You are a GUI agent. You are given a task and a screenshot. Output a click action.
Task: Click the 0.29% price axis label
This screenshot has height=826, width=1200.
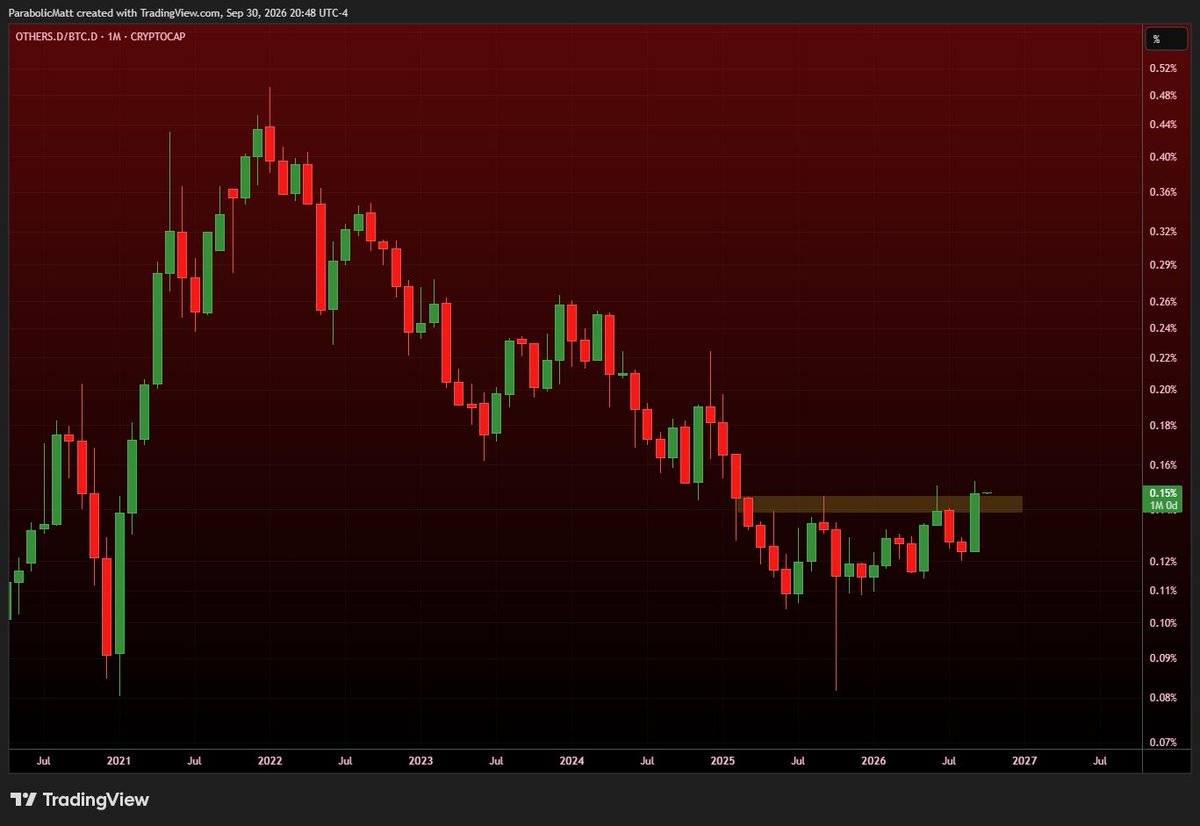click(1162, 265)
